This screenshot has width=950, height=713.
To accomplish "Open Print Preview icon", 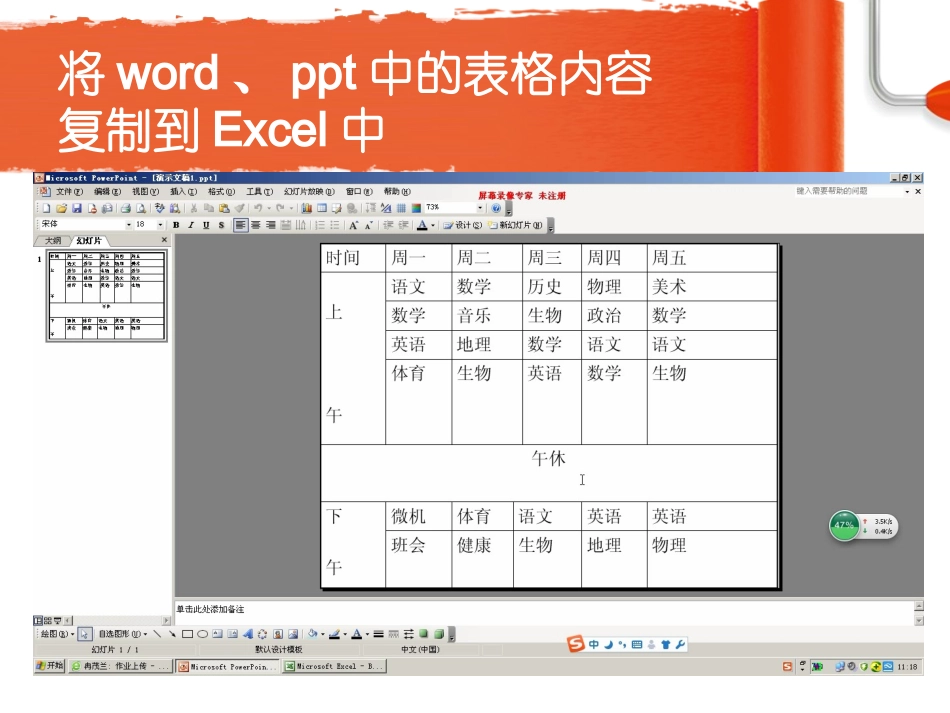I will (x=141, y=208).
